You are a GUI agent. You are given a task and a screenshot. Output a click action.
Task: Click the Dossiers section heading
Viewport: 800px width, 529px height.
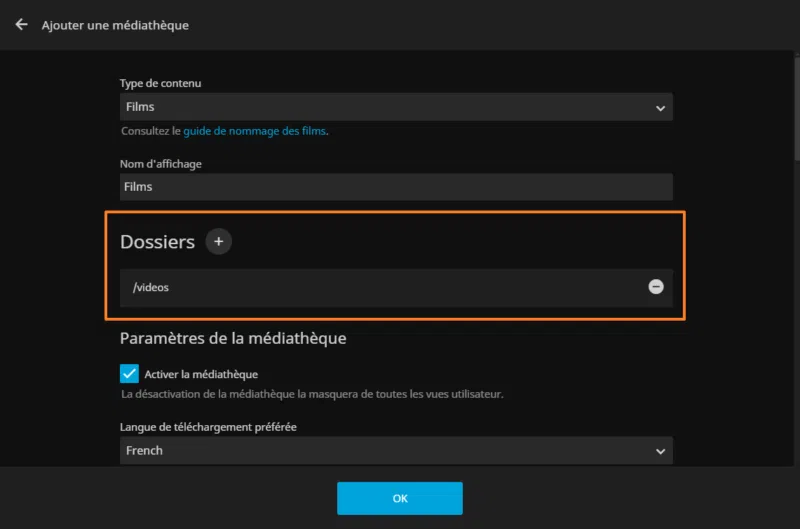[x=157, y=241]
